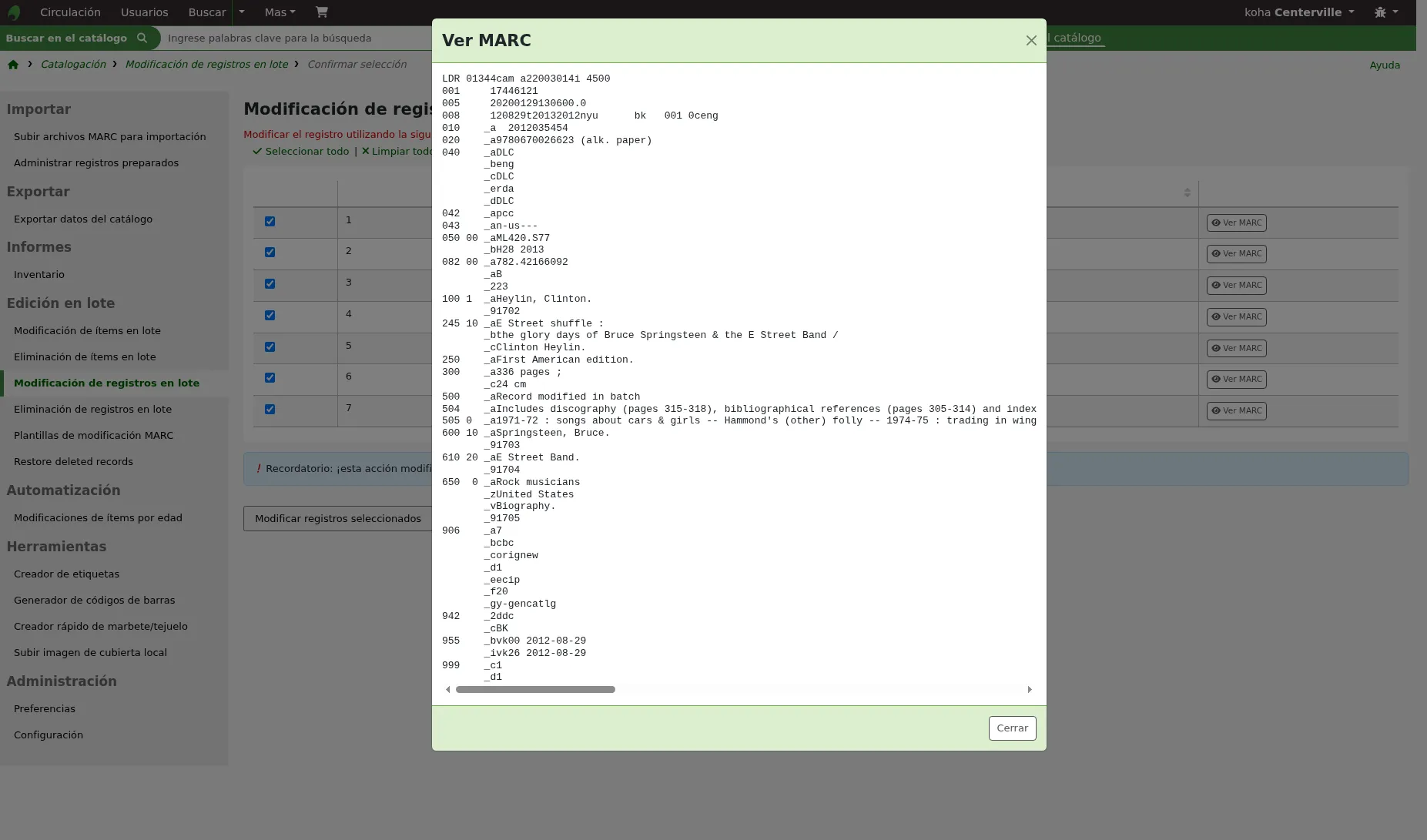Toggle the checkbox for record 7
Screen dimensions: 1427x840
[x=270, y=410]
